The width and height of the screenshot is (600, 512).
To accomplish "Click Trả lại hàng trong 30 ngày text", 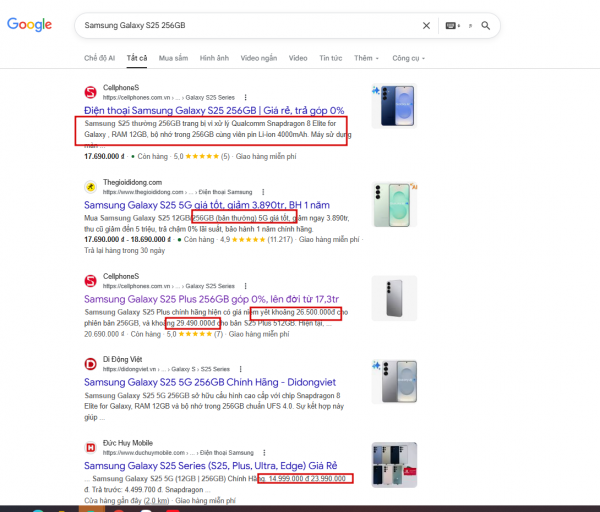I will (124, 251).
